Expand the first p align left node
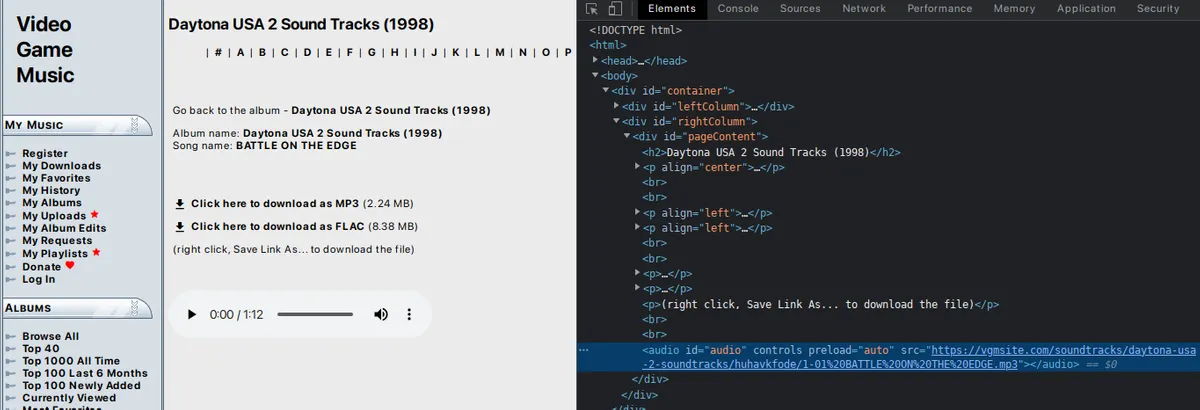Viewport: 1200px width, 410px height. (x=638, y=213)
